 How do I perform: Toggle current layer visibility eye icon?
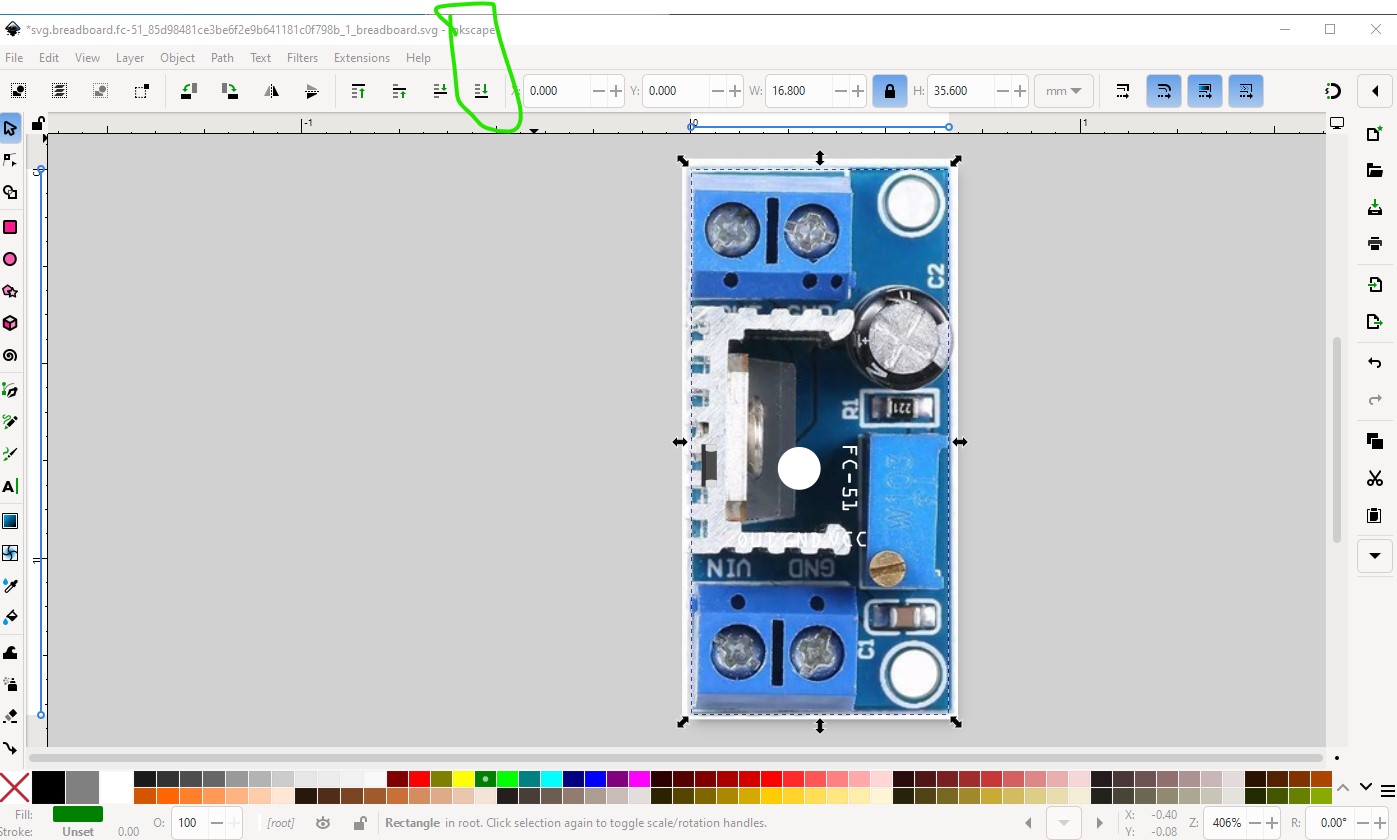pos(323,823)
